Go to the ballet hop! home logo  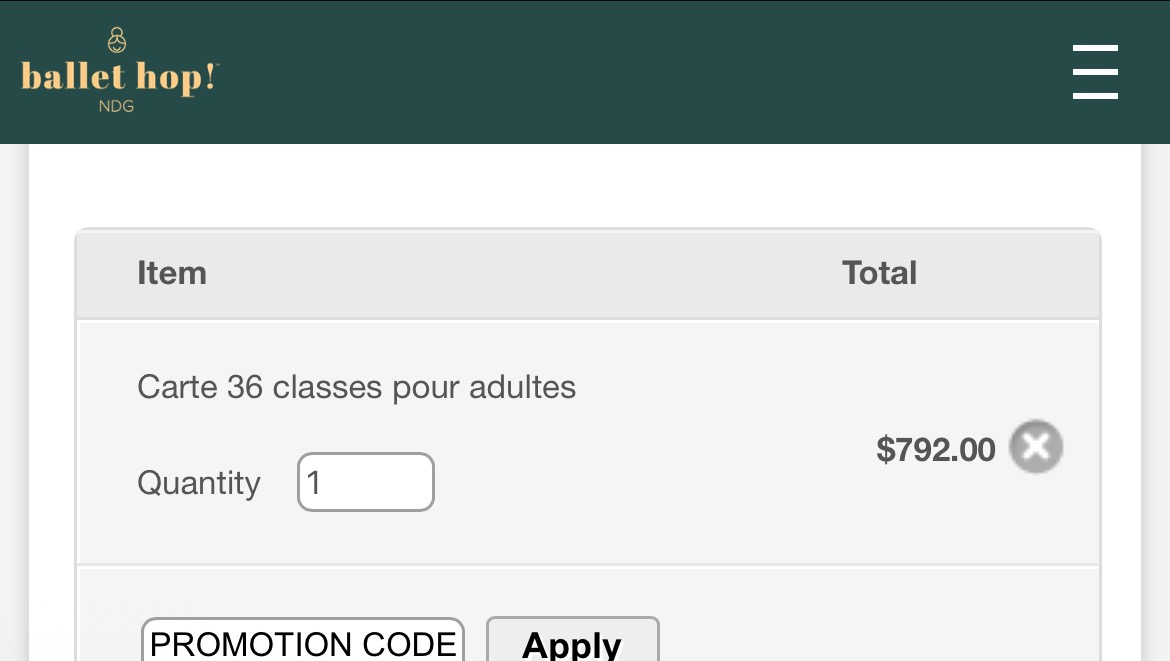point(118,77)
